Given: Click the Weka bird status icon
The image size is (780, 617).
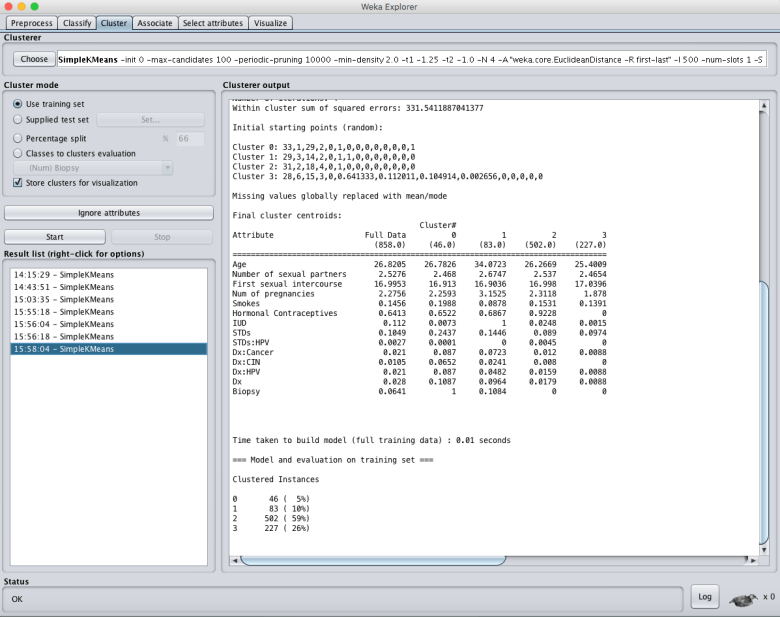Looking at the screenshot, I should coord(743,598).
